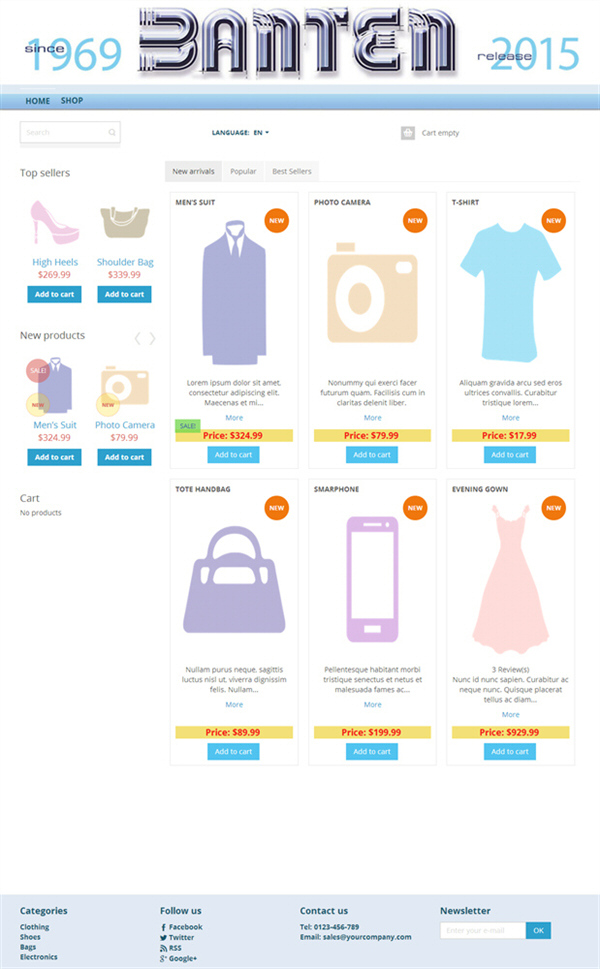Click the Facebook icon in the footer
Image resolution: width=600 pixels, height=969 pixels.
click(x=163, y=928)
